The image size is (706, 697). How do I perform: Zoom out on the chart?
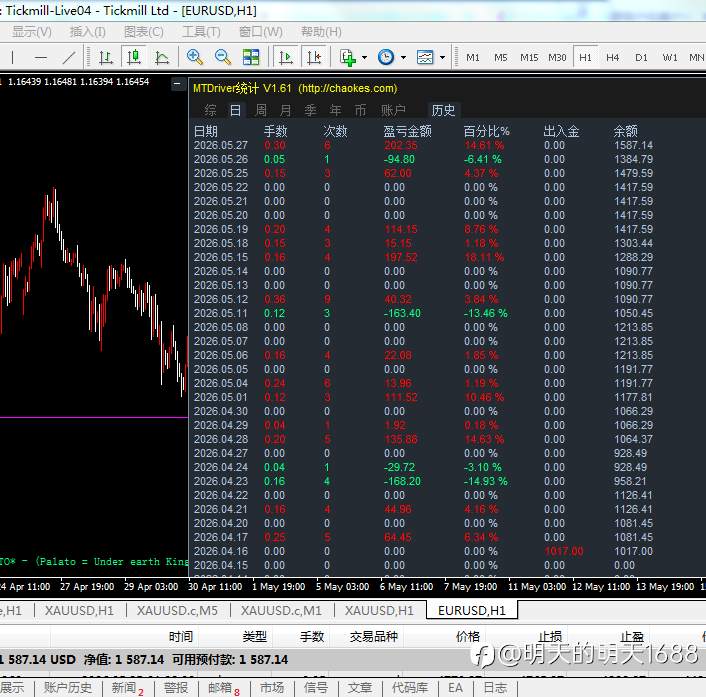222,57
